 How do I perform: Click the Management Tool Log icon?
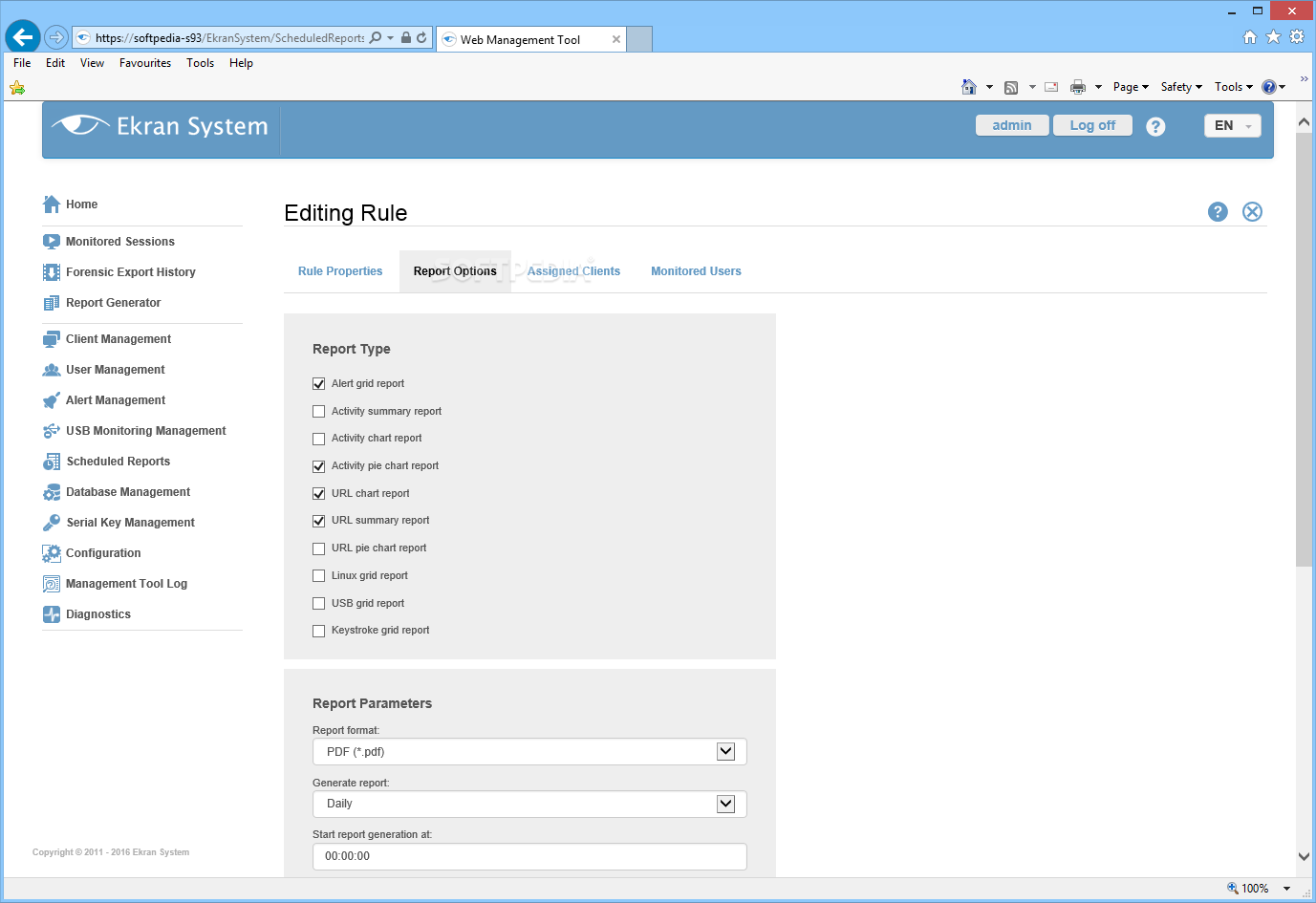click(x=52, y=584)
